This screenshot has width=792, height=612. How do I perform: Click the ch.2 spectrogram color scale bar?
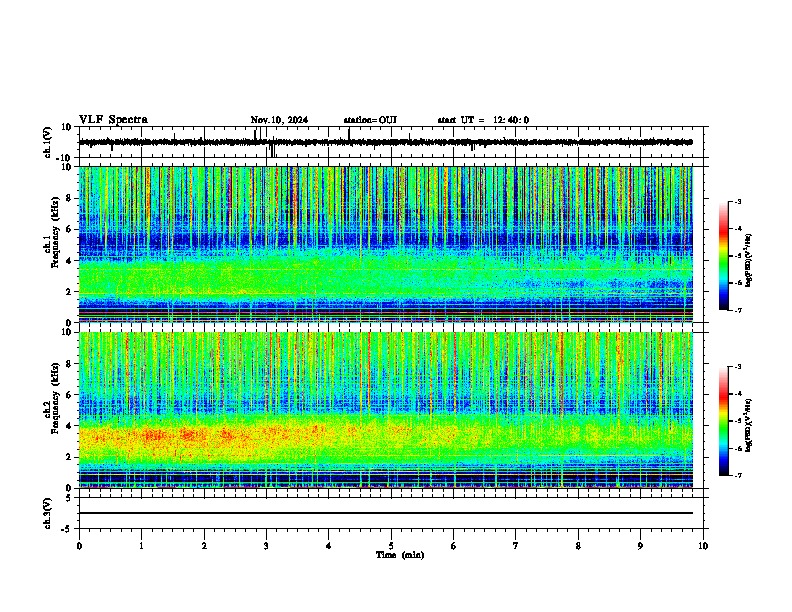pos(723,421)
